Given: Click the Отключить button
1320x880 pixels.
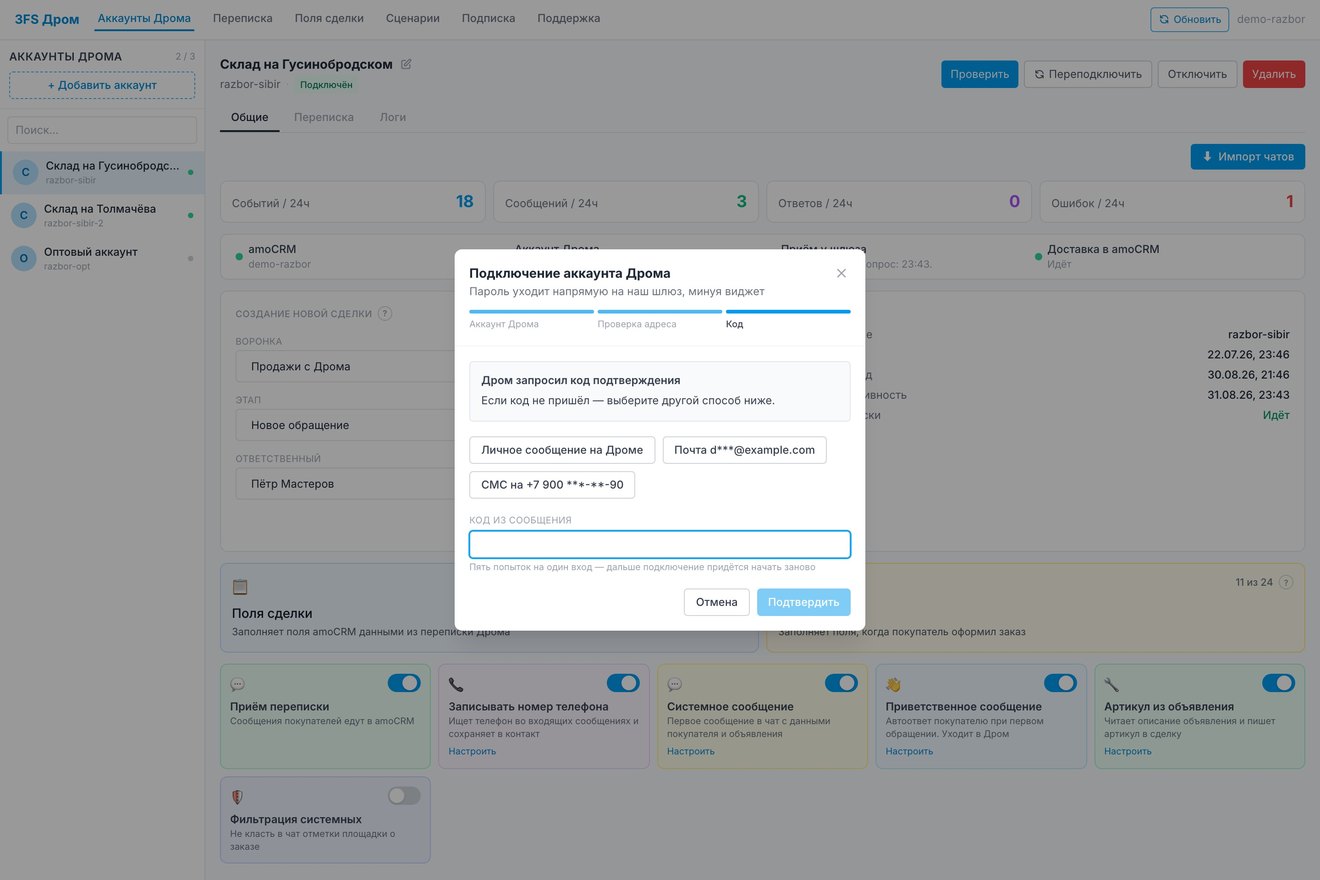Looking at the screenshot, I should pyautogui.click(x=1198, y=74).
